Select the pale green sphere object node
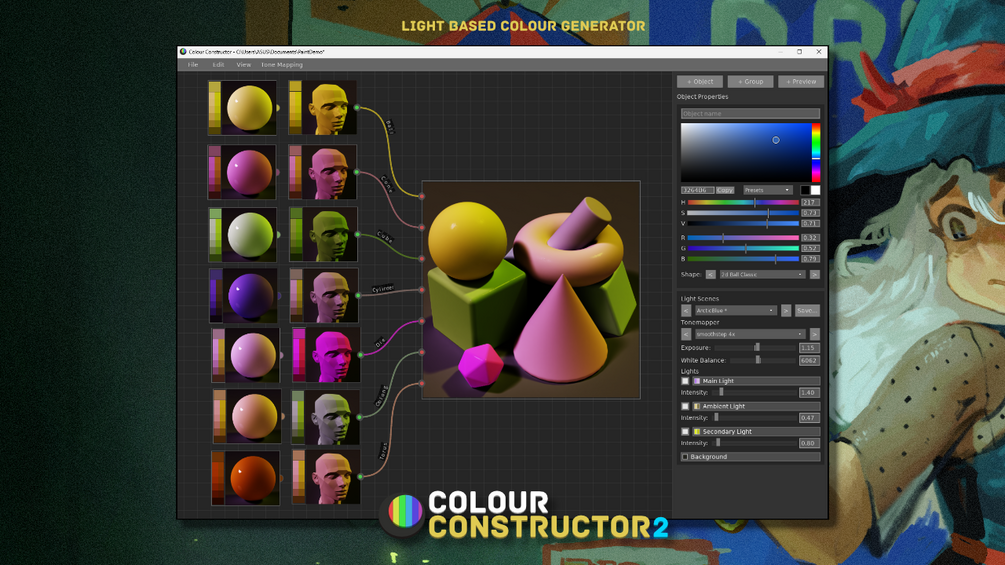This screenshot has width=1005, height=565. pos(243,234)
